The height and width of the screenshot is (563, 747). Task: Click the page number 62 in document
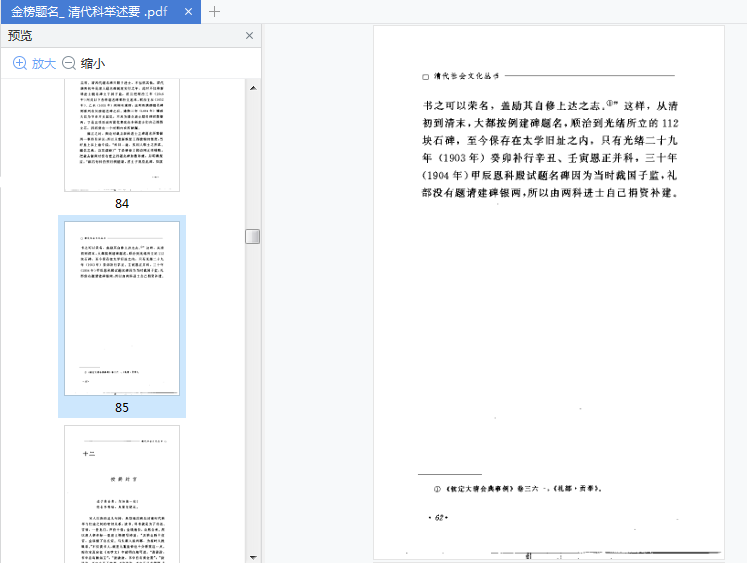coord(439,518)
